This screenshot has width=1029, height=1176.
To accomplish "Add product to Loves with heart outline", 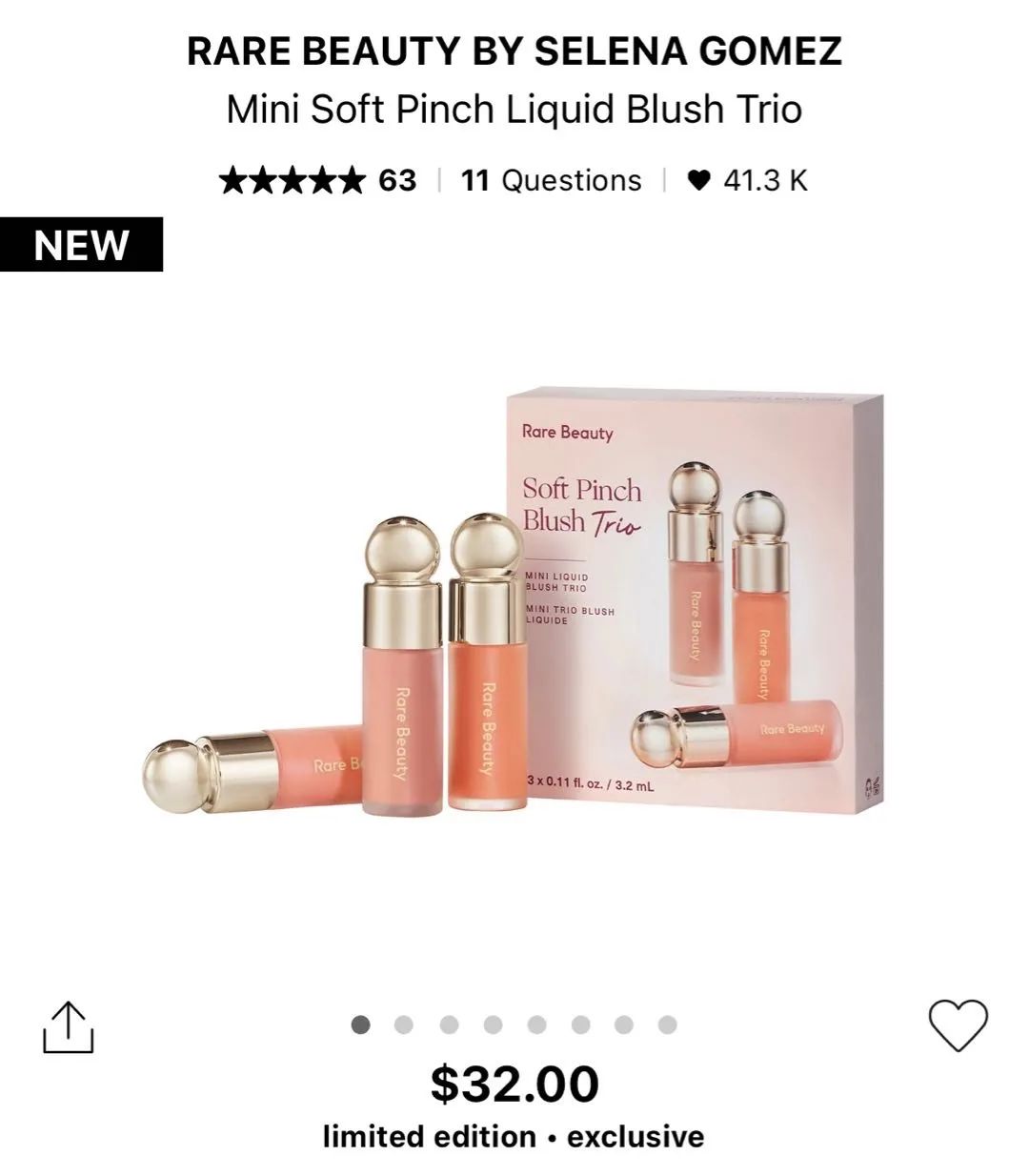I will [958, 1025].
